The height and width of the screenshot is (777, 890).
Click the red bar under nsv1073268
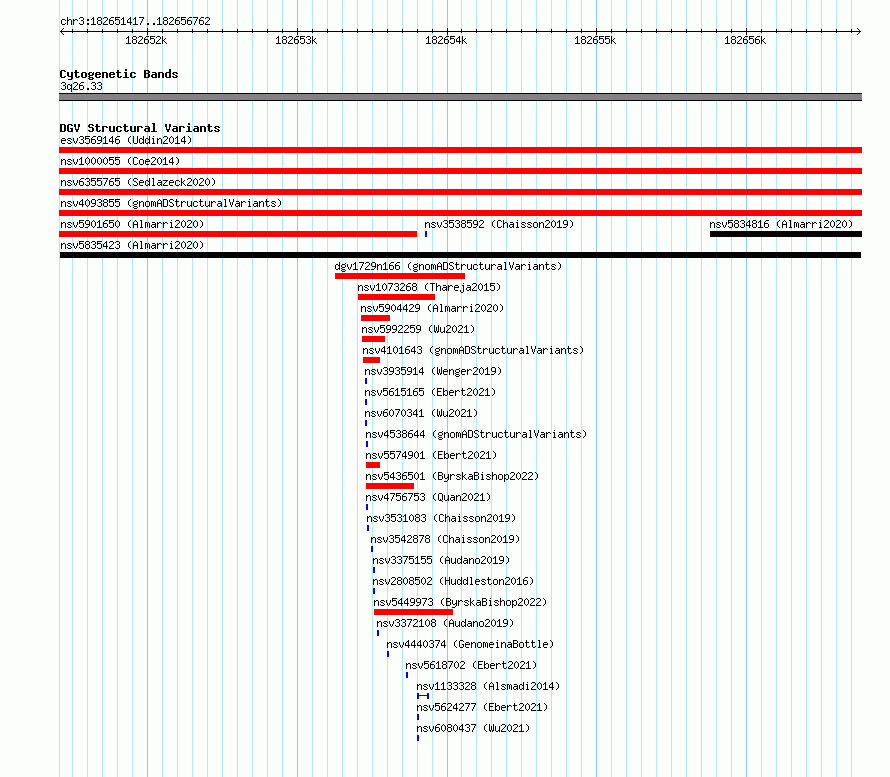coord(396,297)
